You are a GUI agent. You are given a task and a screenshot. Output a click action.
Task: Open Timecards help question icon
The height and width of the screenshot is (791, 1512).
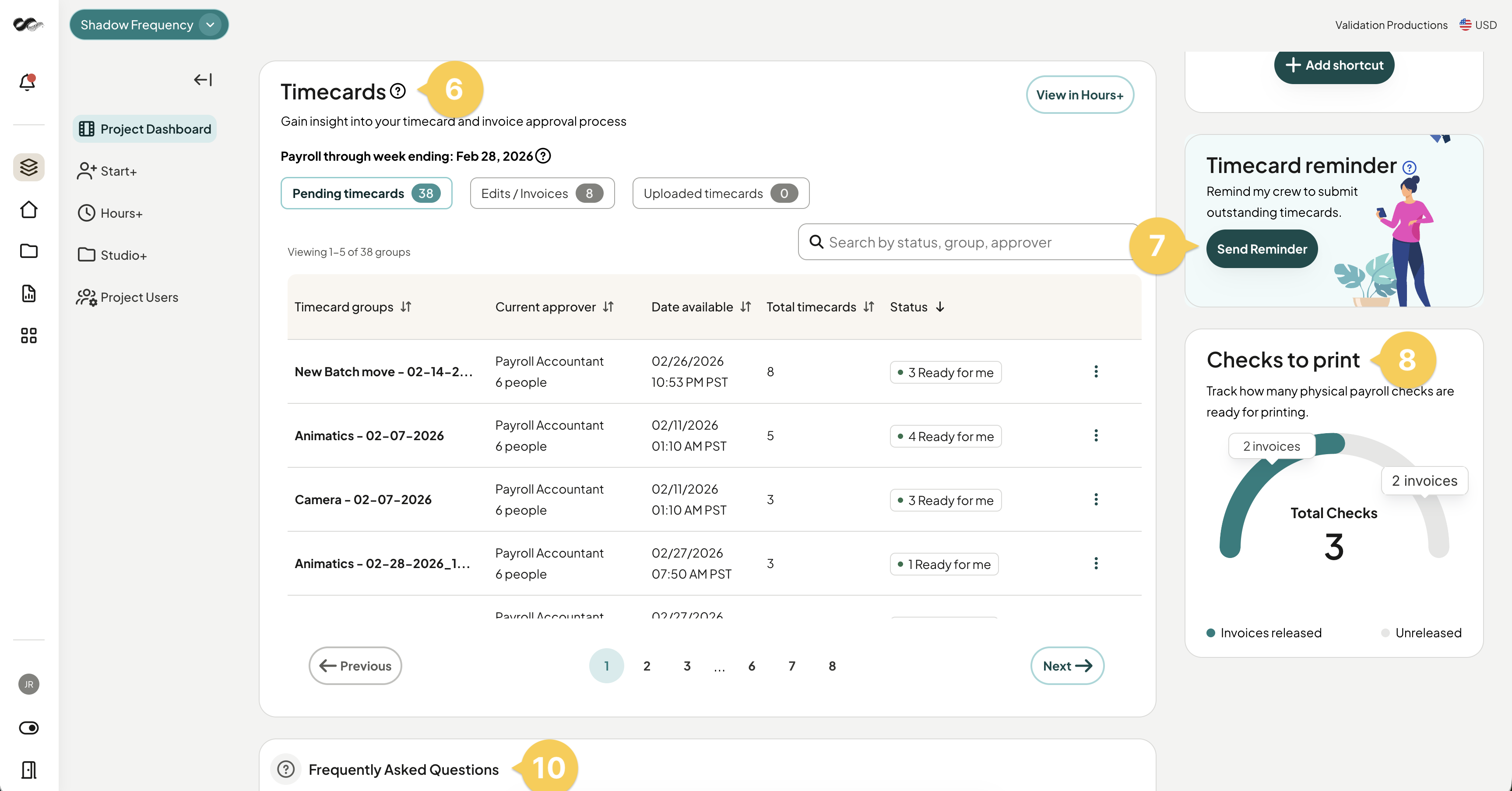click(398, 91)
